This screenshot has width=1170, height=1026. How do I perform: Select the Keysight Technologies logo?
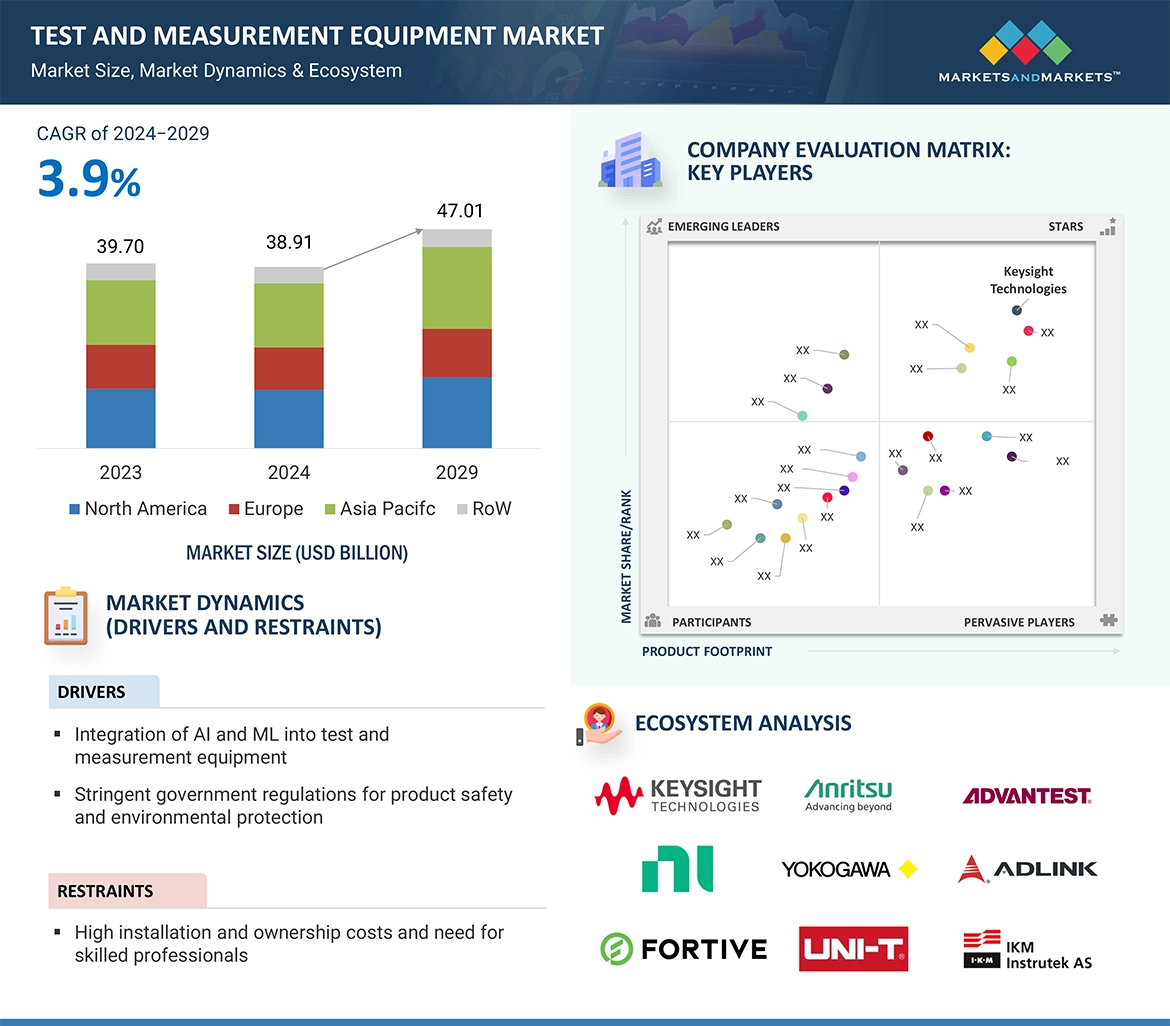point(678,795)
